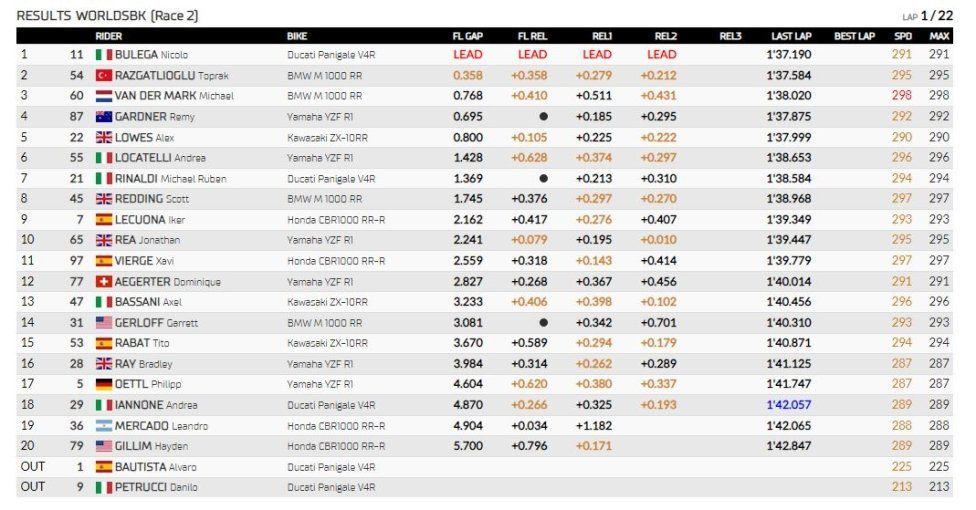Click the Turkish flag beside RAZGATLIOGLU Toprak
The image size is (976, 510).
pyautogui.click(x=103, y=75)
